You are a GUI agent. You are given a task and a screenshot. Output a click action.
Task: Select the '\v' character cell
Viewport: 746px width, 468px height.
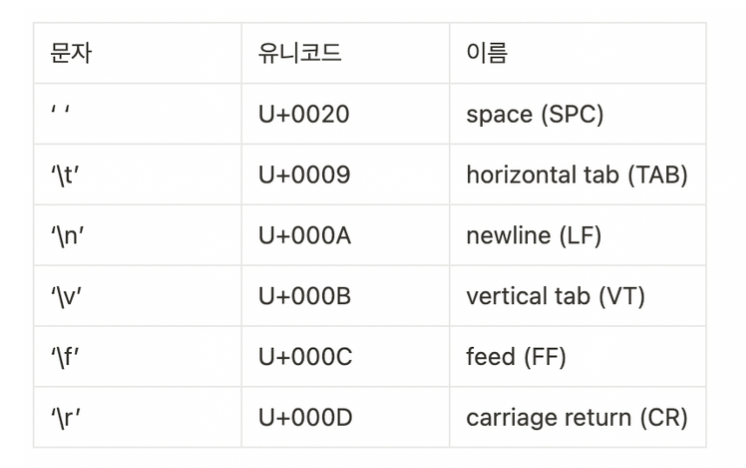137,296
